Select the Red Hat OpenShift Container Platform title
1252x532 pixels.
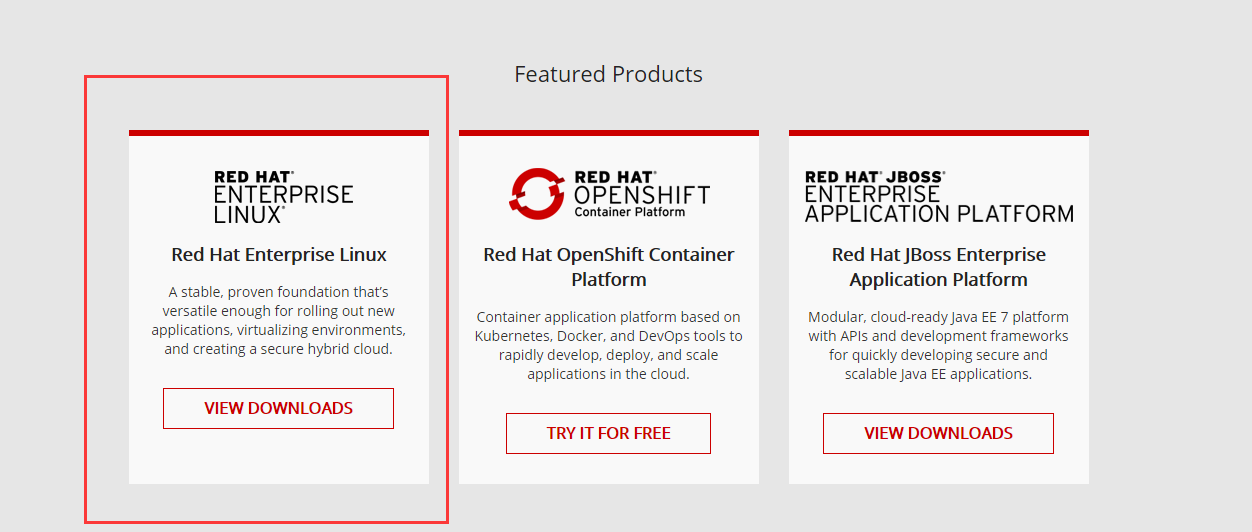(x=609, y=267)
